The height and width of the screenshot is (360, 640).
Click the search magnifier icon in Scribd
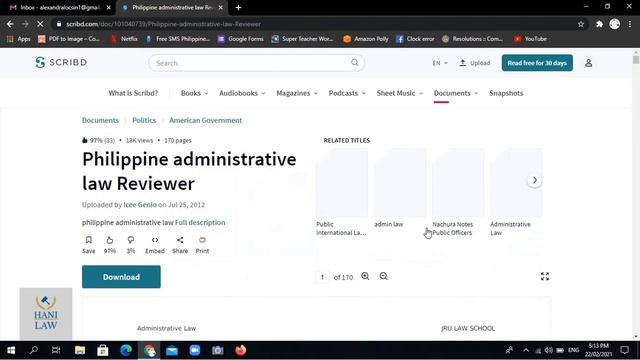point(355,62)
